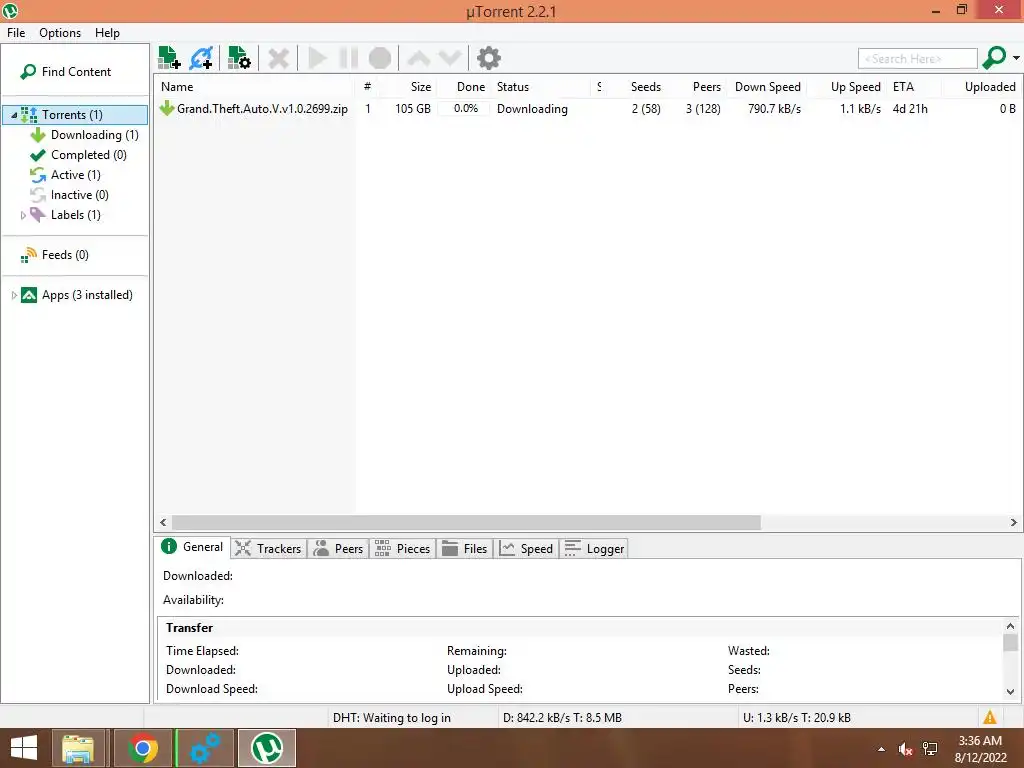Click the Remove torrent X icon
The image size is (1024, 768).
click(278, 58)
